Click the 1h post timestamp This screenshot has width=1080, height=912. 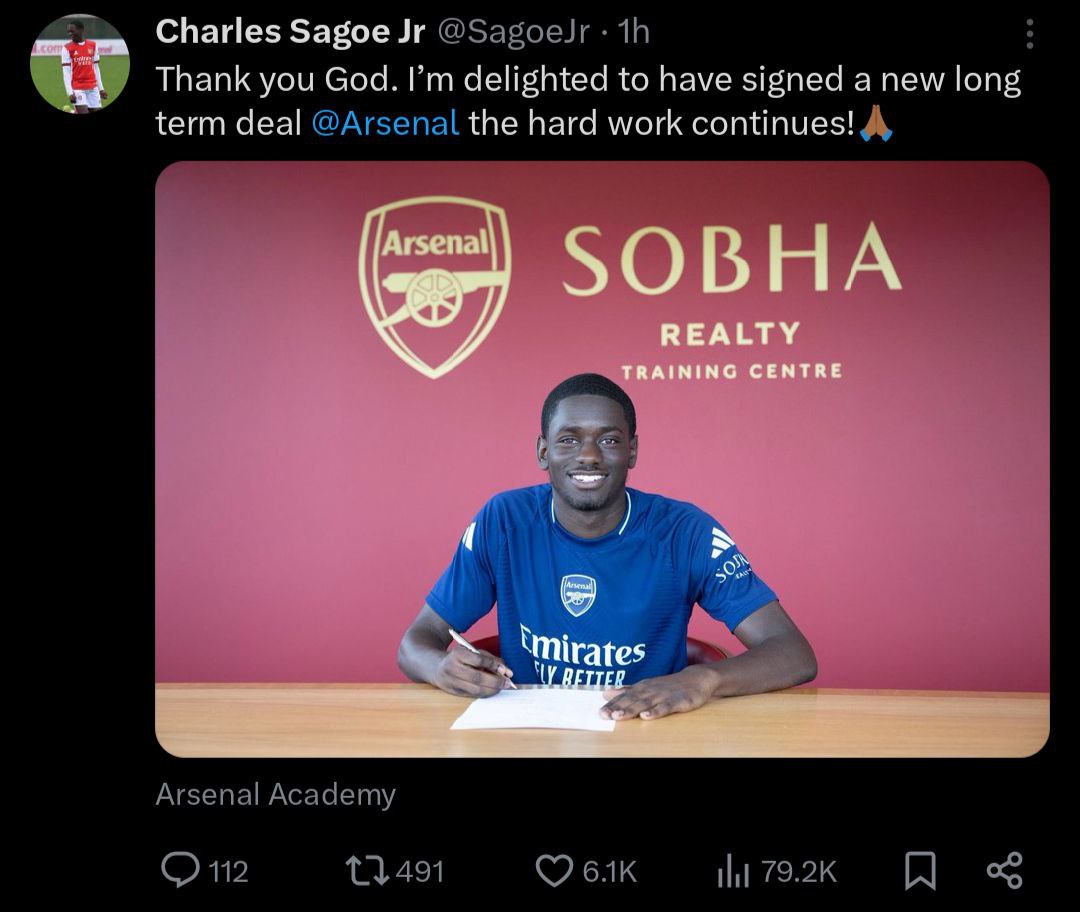(x=634, y=32)
